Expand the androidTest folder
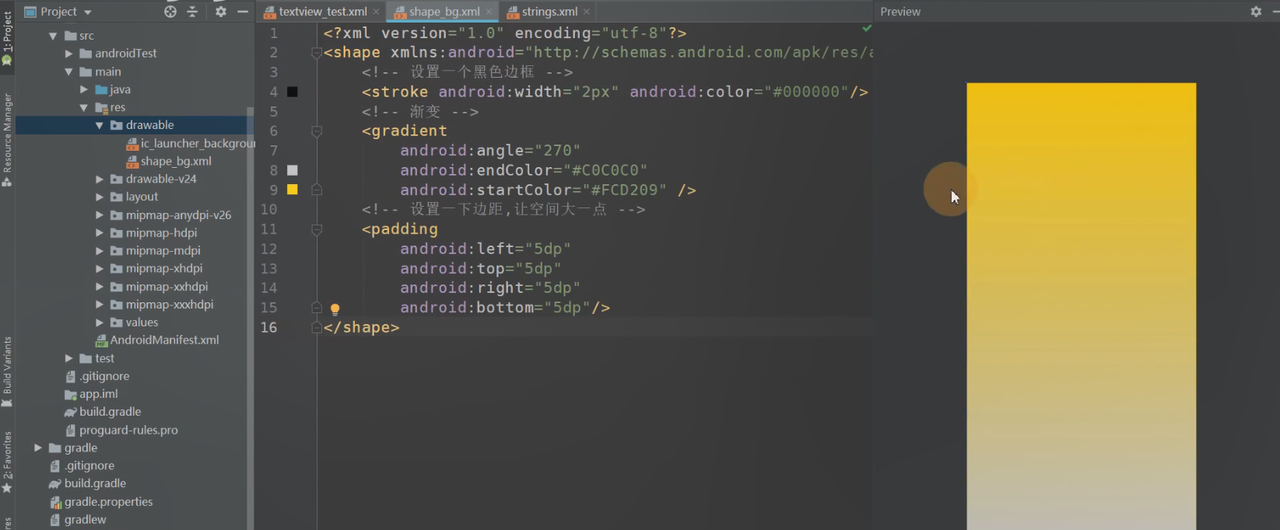Viewport: 1280px width, 530px height. click(69, 53)
